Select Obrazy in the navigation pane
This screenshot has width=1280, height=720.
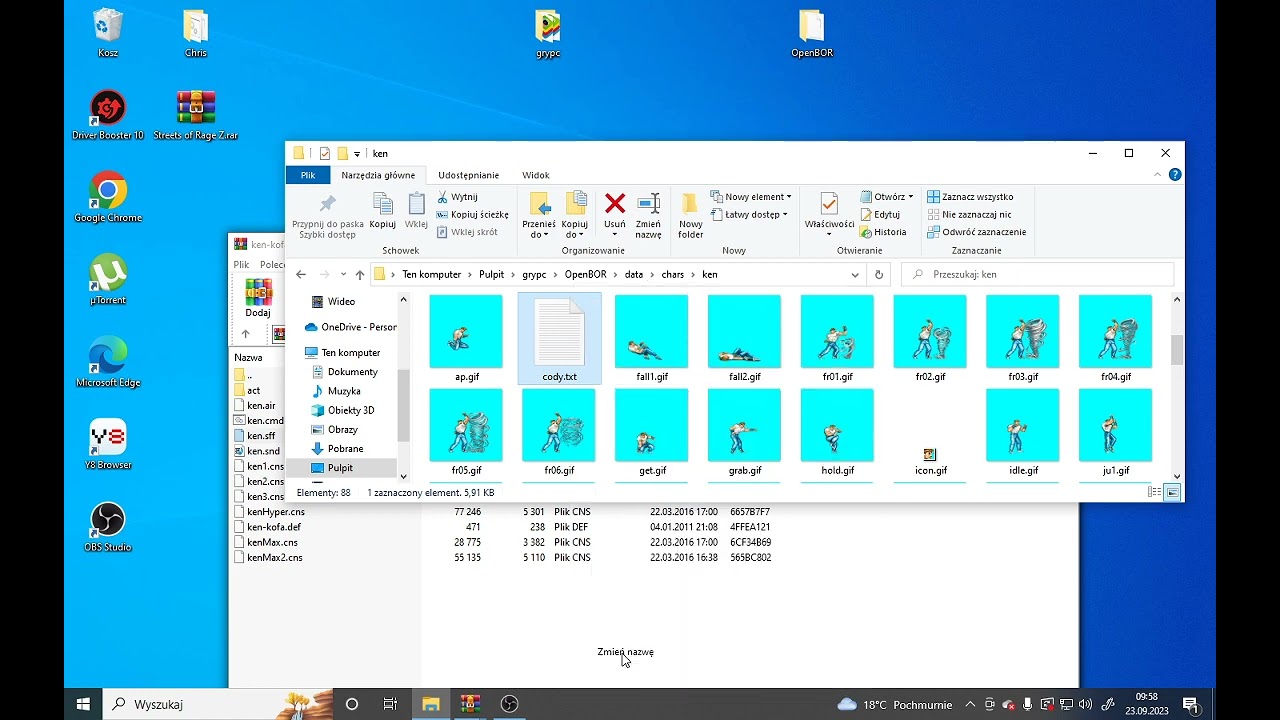click(x=342, y=429)
